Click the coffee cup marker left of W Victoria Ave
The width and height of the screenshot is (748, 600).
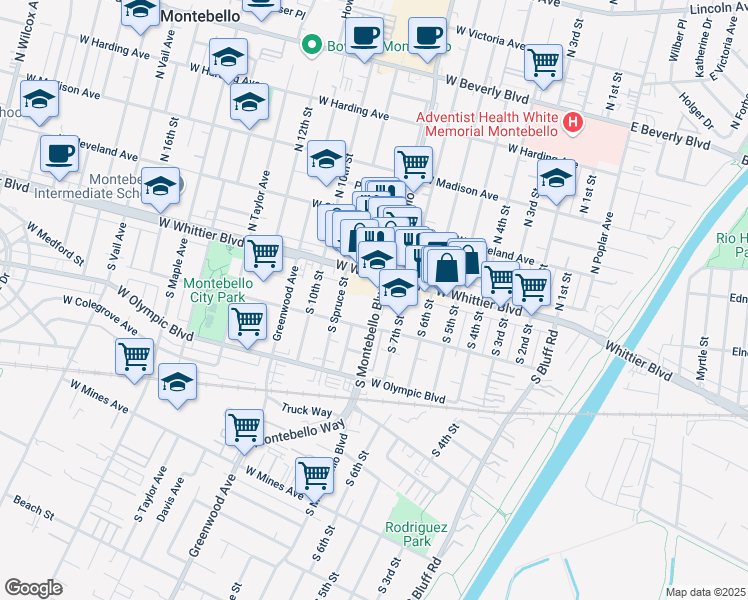427,40
